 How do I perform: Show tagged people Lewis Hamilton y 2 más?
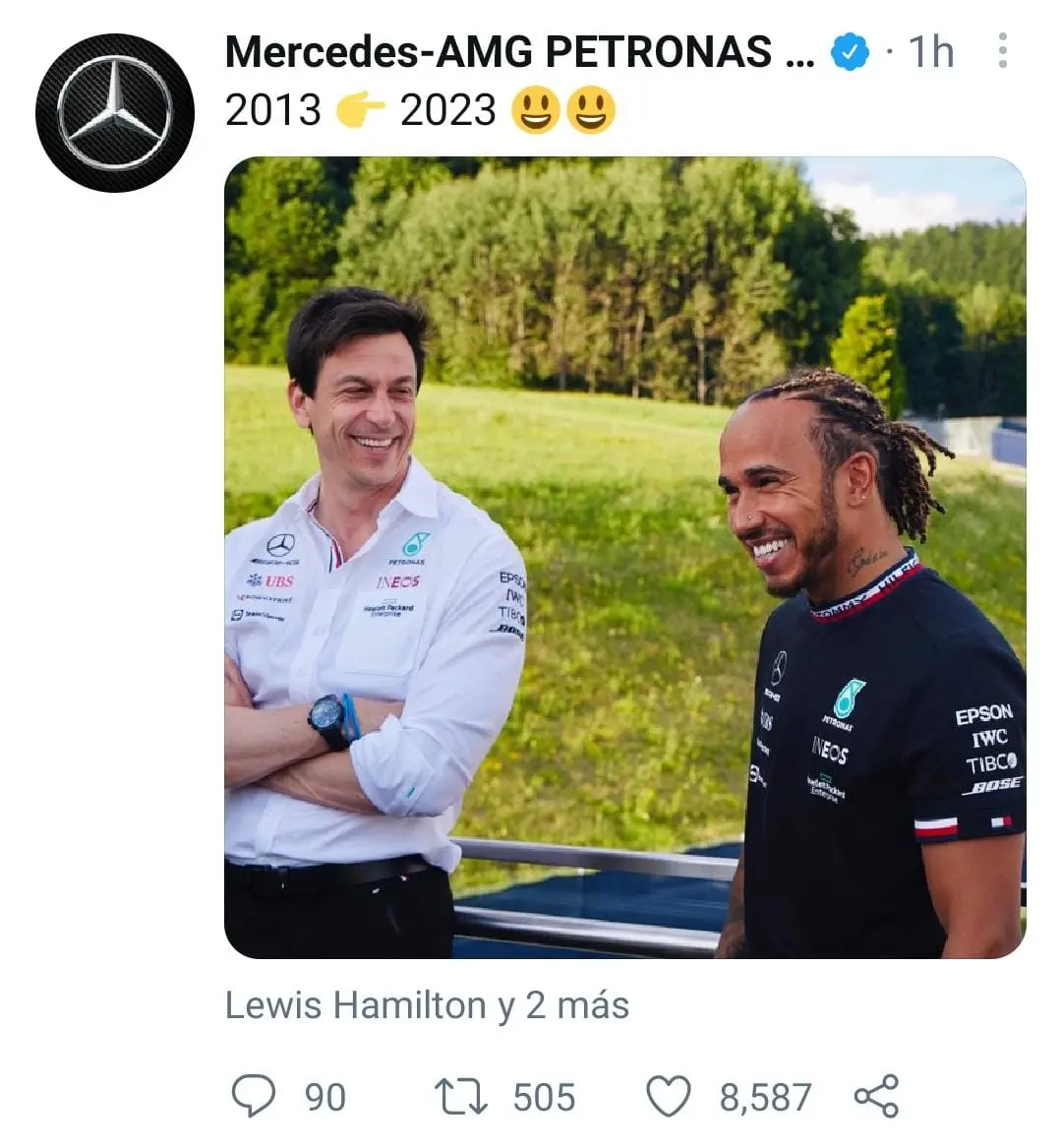coord(427,1005)
